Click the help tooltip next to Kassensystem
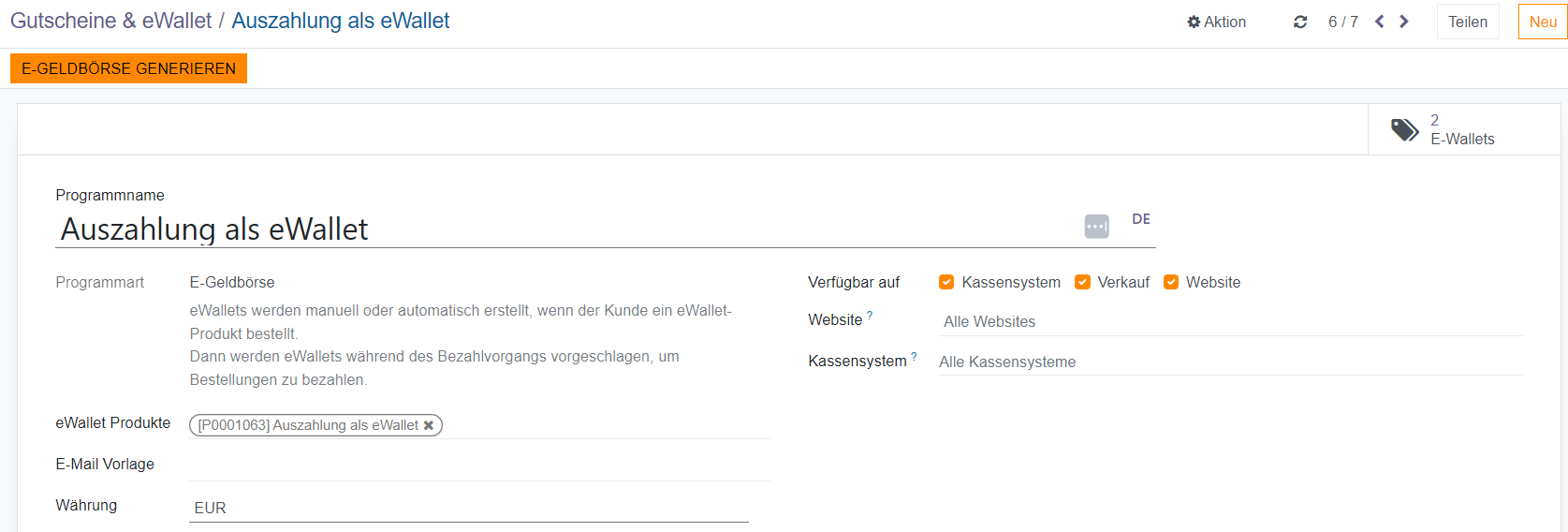Image resolution: width=1568 pixels, height=532 pixels. [914, 357]
